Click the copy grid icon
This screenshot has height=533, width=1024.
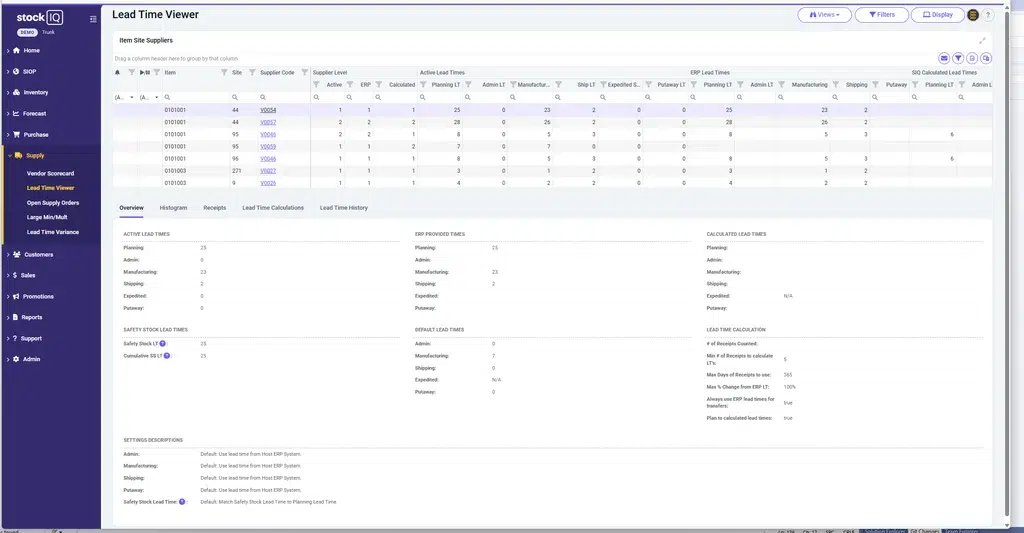click(985, 58)
